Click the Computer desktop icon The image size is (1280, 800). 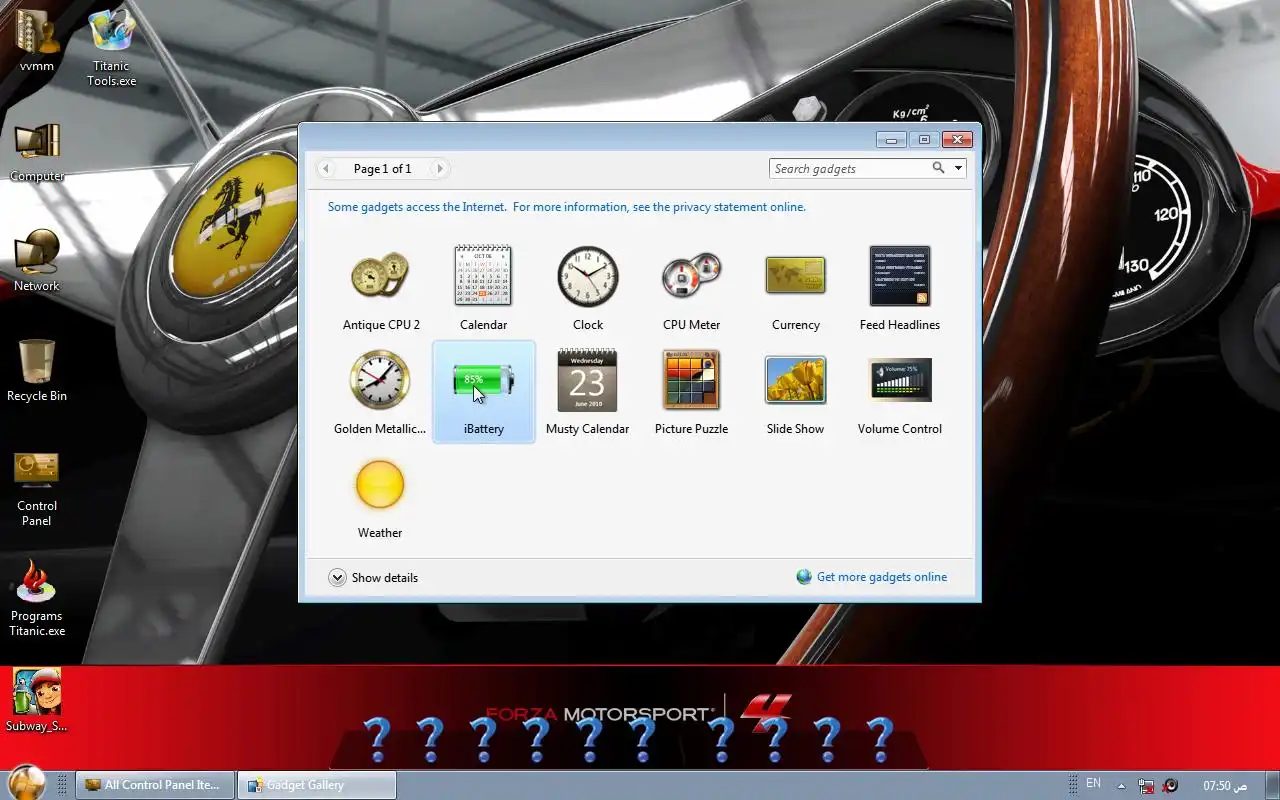[37, 152]
